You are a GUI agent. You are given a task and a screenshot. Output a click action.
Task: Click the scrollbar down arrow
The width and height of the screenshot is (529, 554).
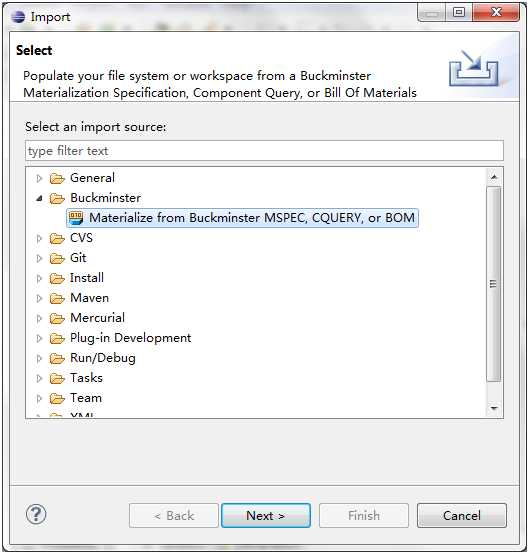[494, 409]
